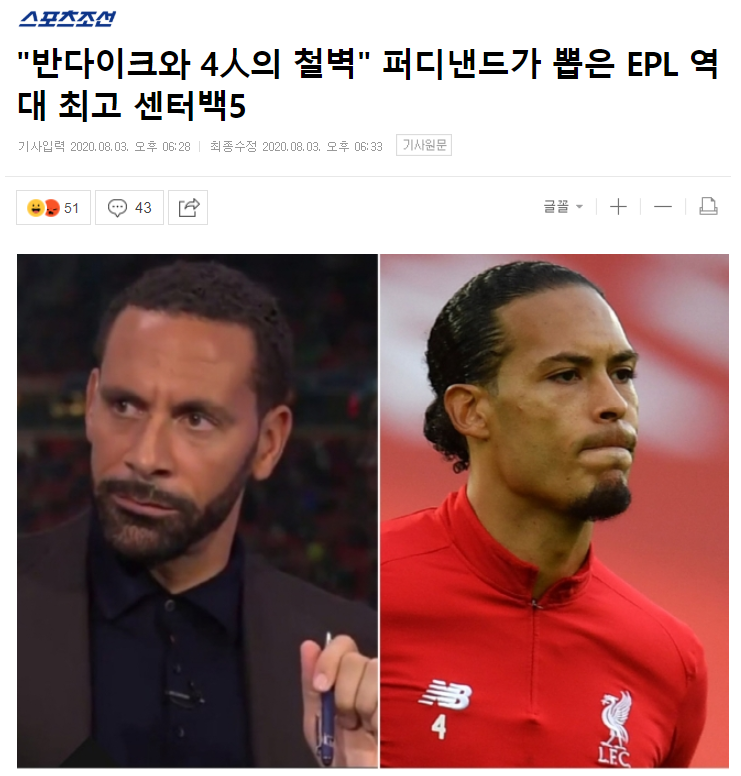Open the 글꼴 font dropdown
This screenshot has width=741, height=776.
click(563, 206)
